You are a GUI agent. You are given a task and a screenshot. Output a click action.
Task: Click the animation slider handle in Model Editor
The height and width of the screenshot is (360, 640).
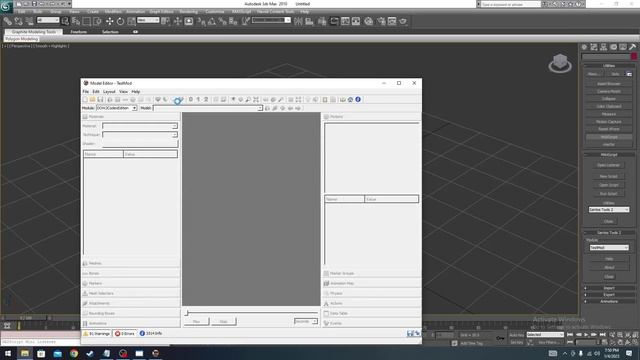pyautogui.click(x=187, y=313)
